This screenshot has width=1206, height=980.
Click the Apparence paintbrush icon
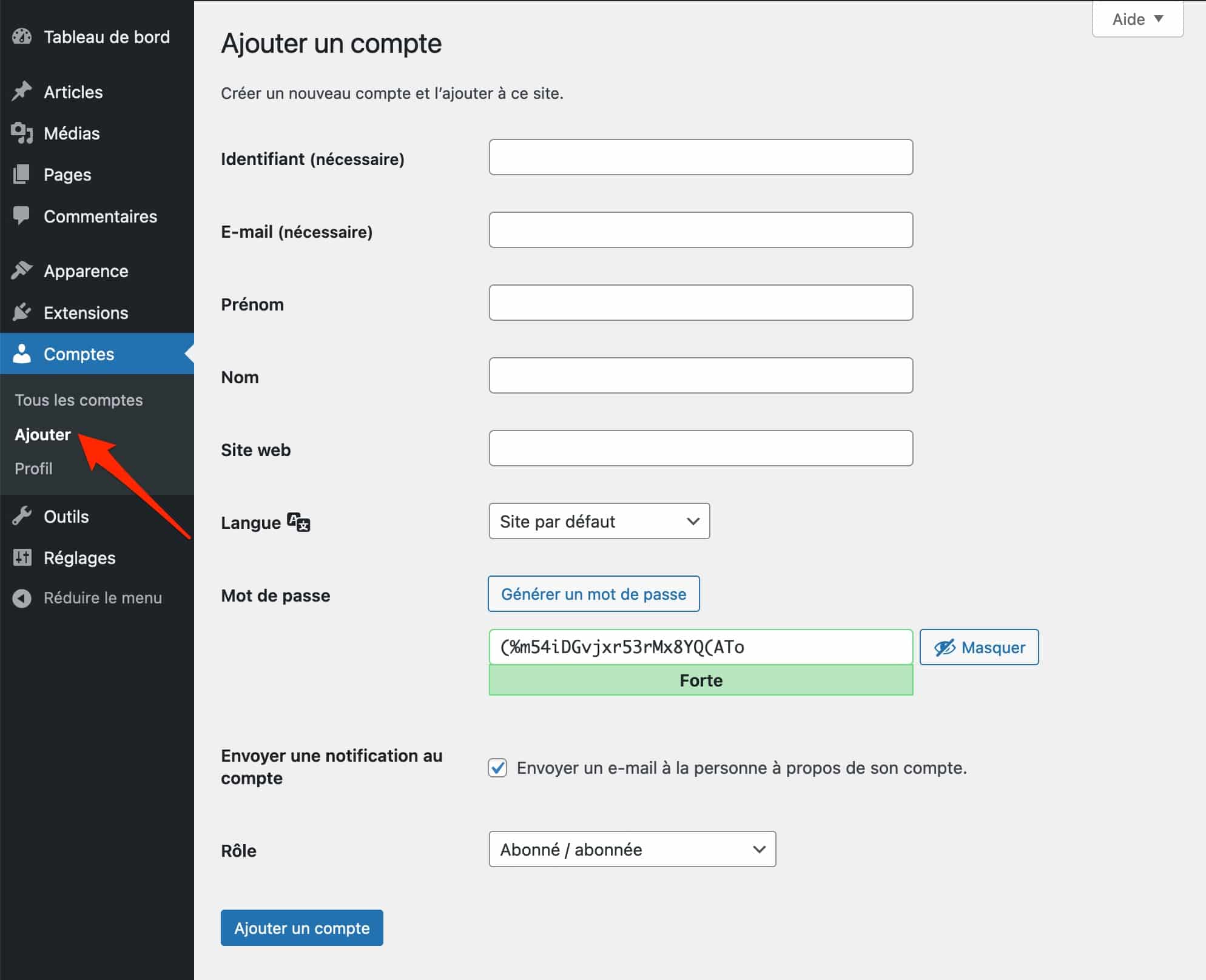click(22, 270)
